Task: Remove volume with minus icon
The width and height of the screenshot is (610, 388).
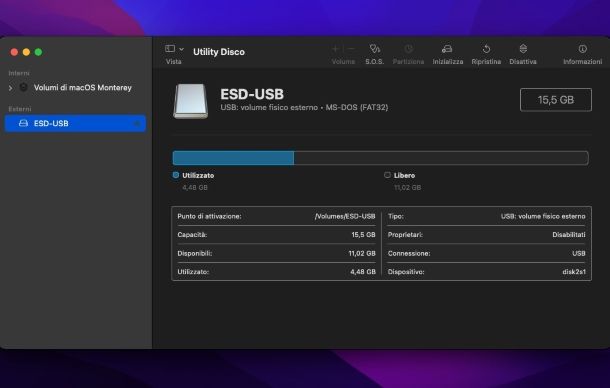Action: 351,49
